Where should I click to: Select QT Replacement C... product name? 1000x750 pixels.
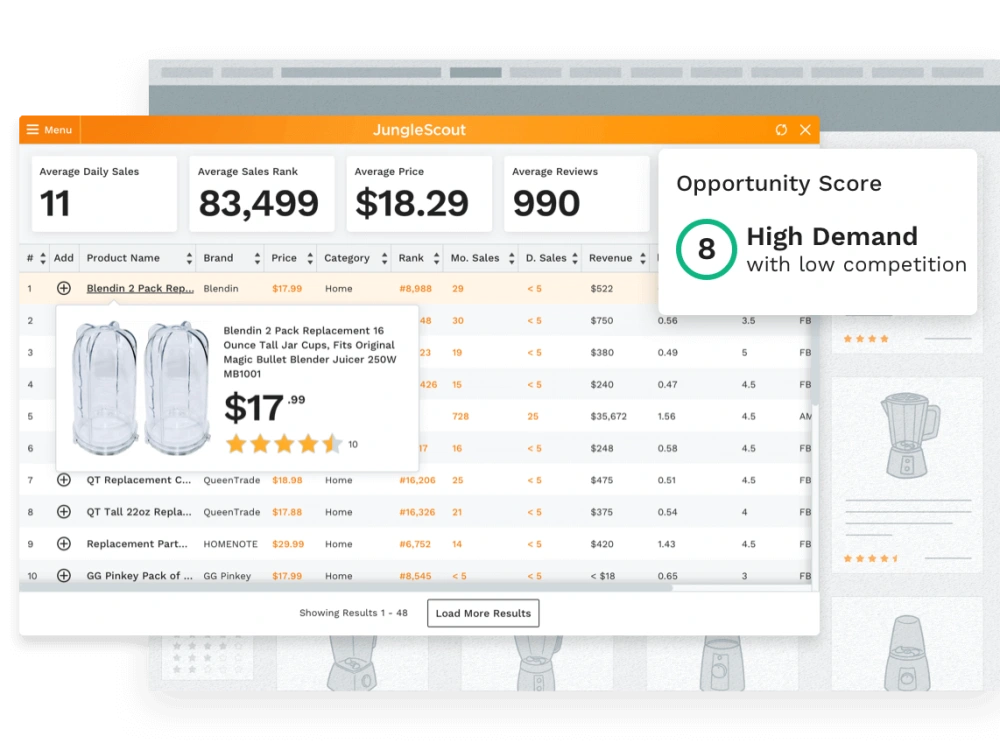pos(138,480)
